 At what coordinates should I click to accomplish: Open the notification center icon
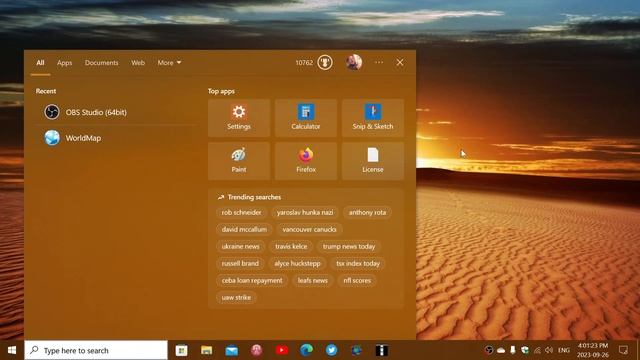[623, 350]
